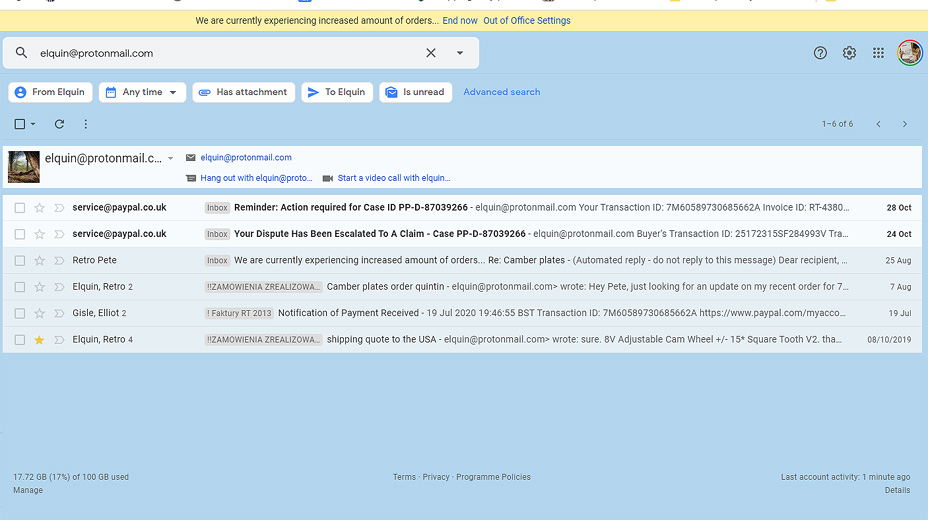928x520 pixels.
Task: Toggle the importance marker on Camber plates order email
Action: click(59, 287)
